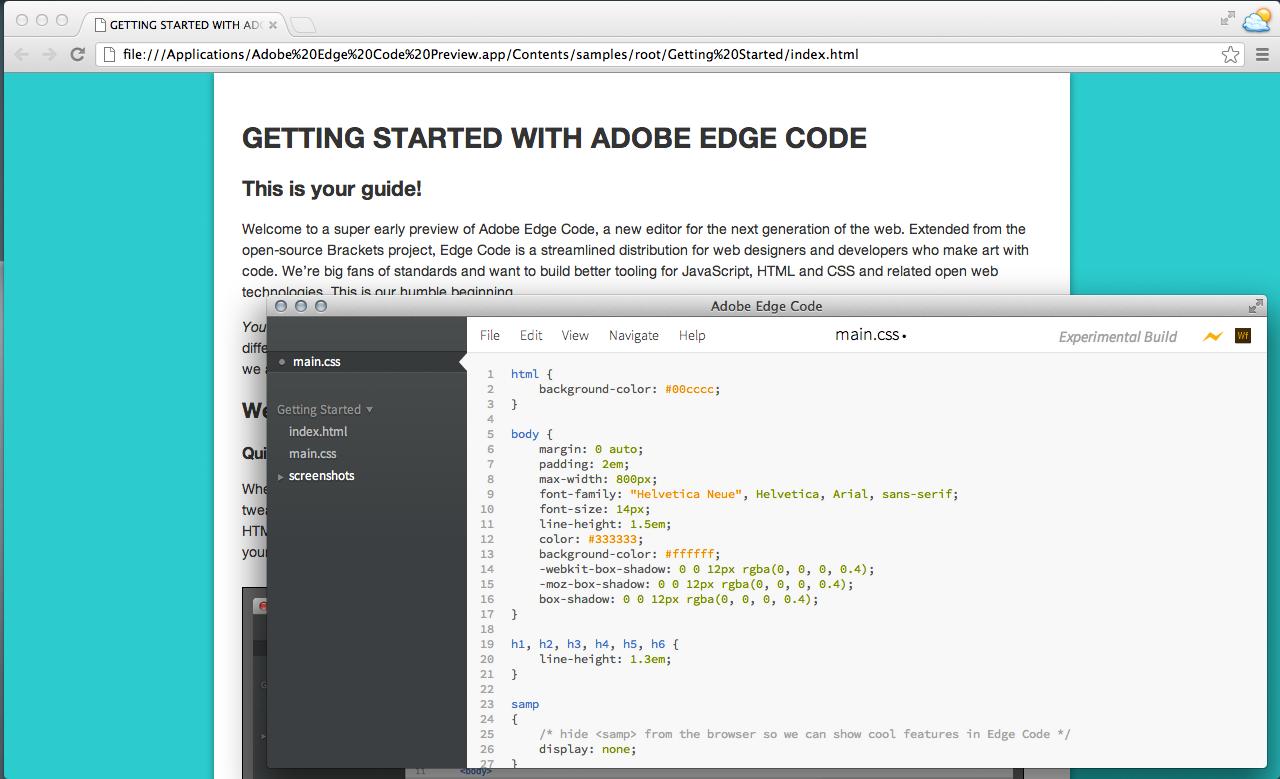Open Chrome's settings hamburger icon
This screenshot has height=779, width=1280.
(x=1262, y=54)
